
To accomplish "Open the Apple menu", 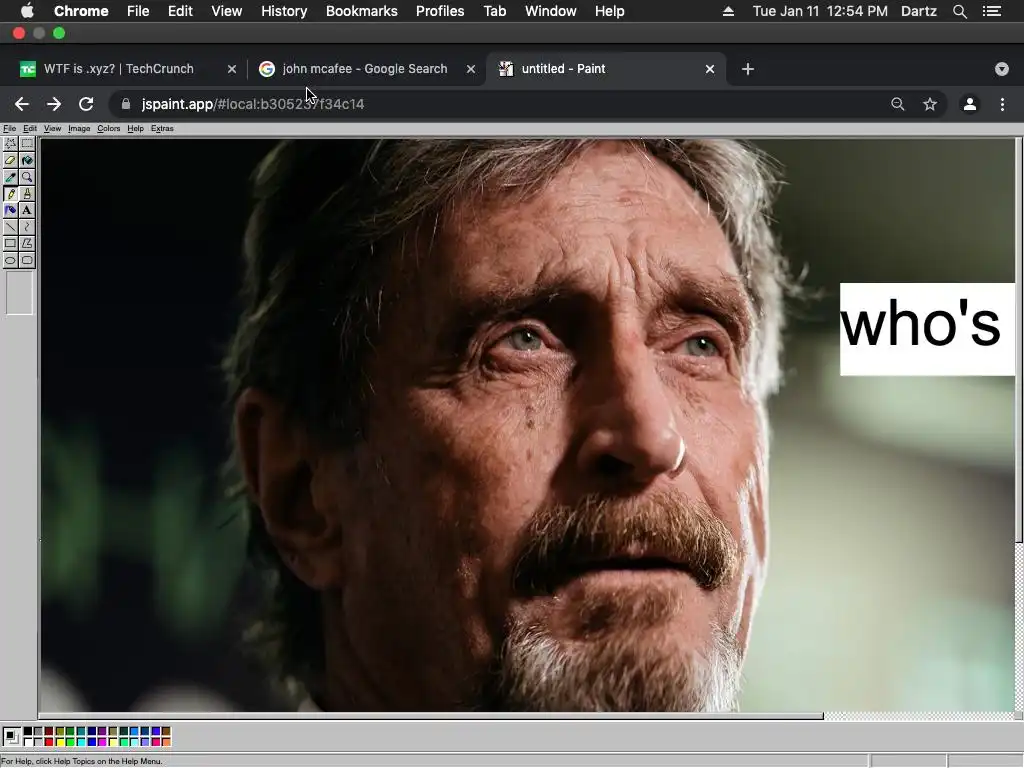I will coord(27,11).
